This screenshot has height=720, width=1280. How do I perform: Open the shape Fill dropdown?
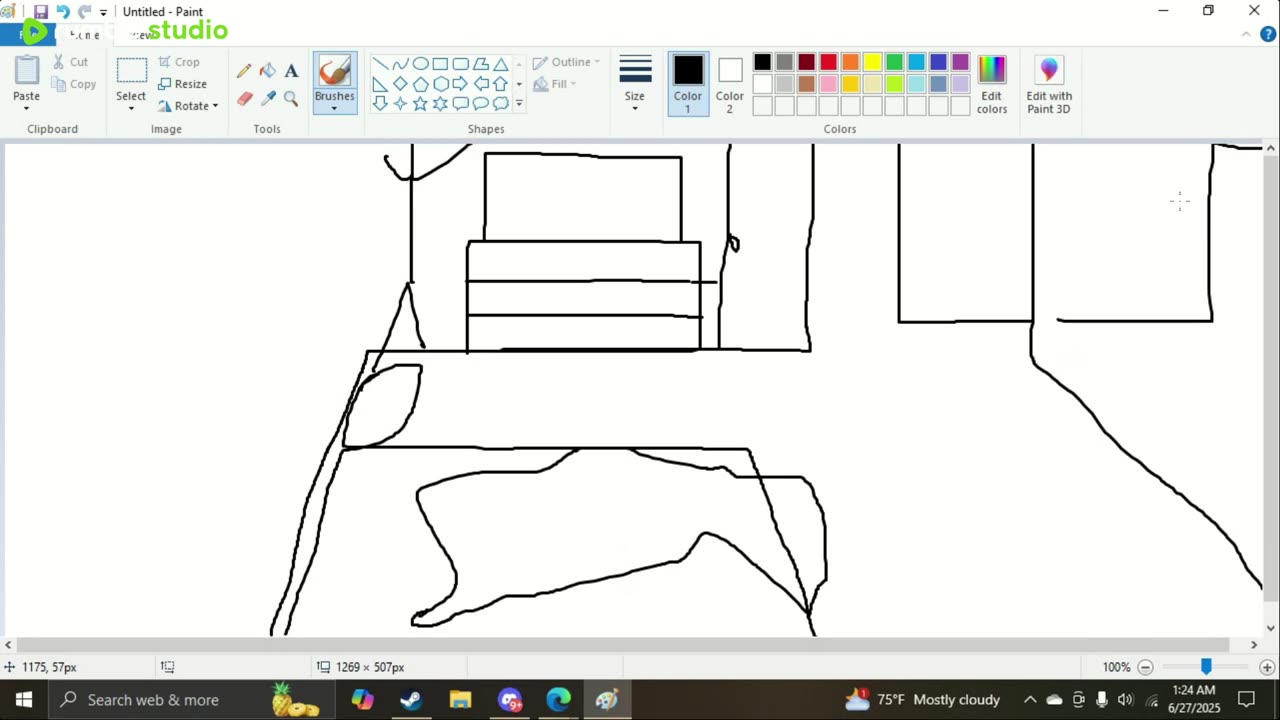[554, 84]
